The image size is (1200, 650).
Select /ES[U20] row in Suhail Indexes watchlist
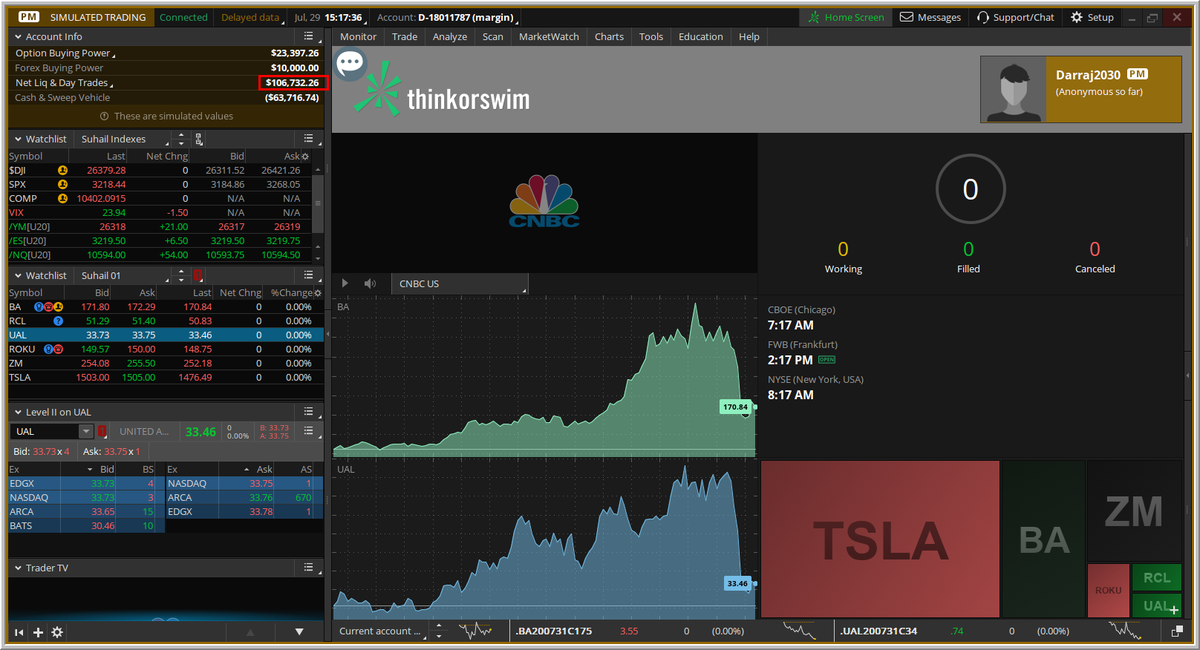[160, 241]
